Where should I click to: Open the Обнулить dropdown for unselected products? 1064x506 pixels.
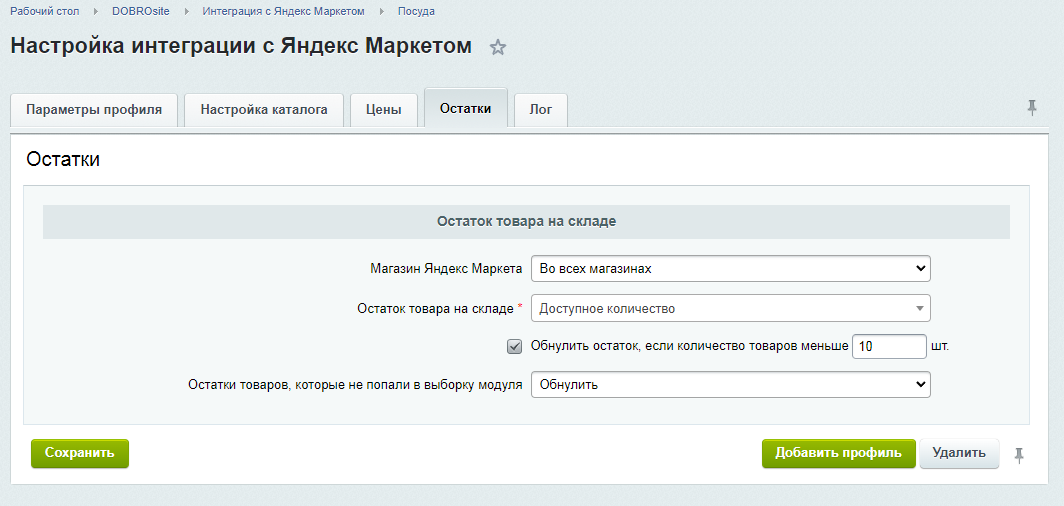(x=730, y=385)
